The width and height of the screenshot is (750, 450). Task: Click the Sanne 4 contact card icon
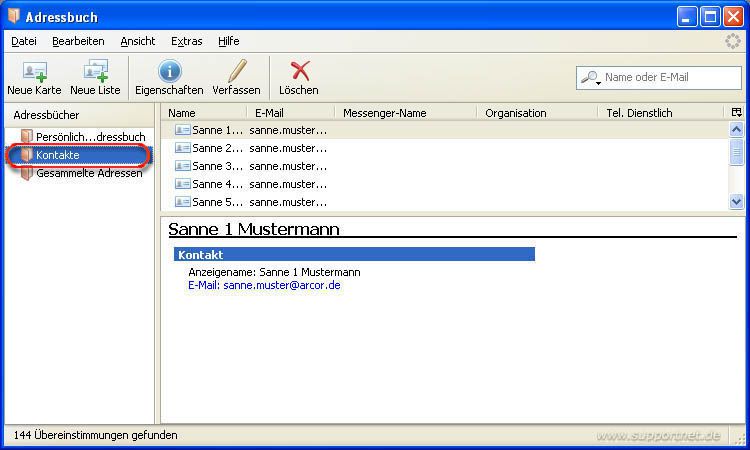coord(183,184)
